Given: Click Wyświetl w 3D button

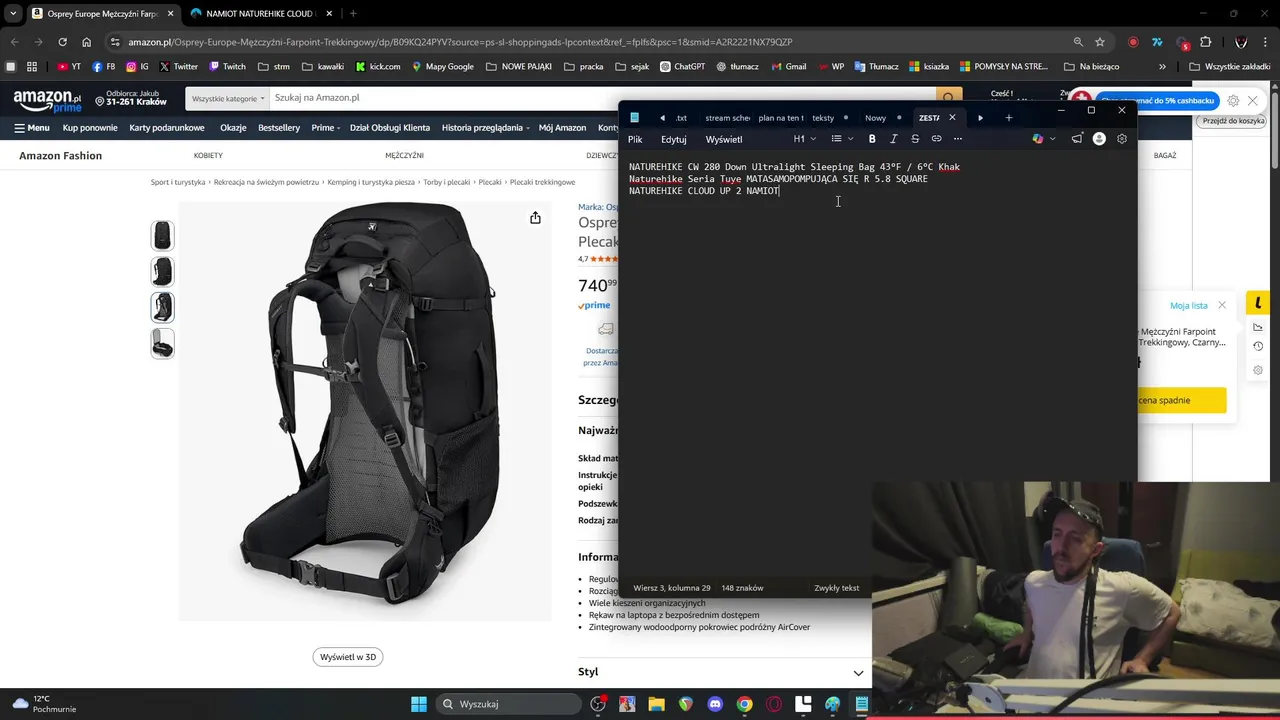Looking at the screenshot, I should tap(348, 657).
